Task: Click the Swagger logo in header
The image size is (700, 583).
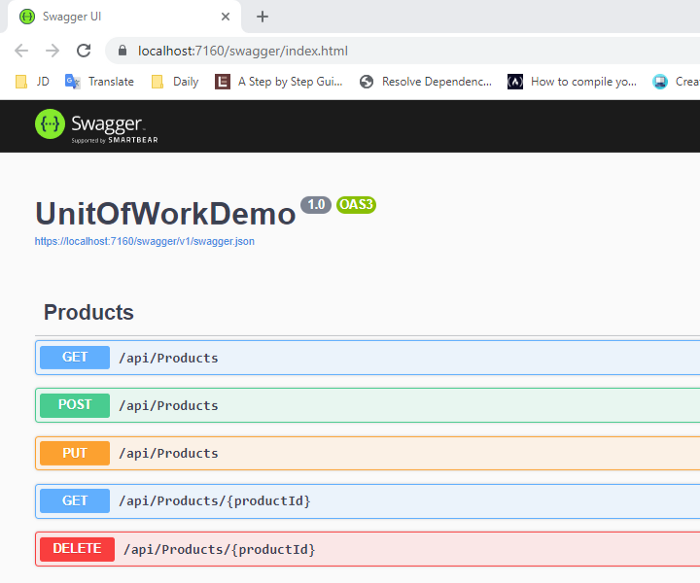Action: (96, 125)
